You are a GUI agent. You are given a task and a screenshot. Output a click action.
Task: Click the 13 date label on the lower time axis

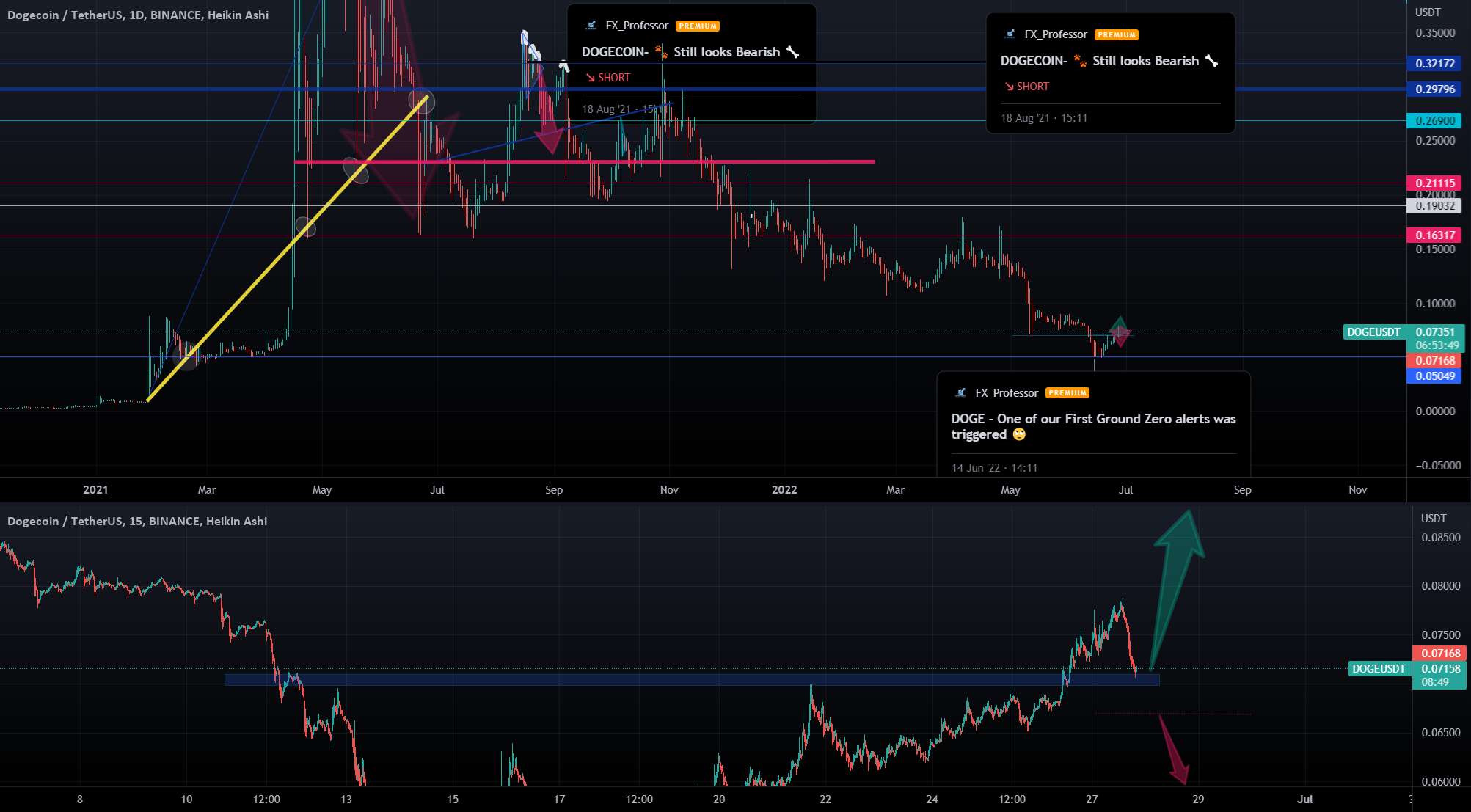346,800
